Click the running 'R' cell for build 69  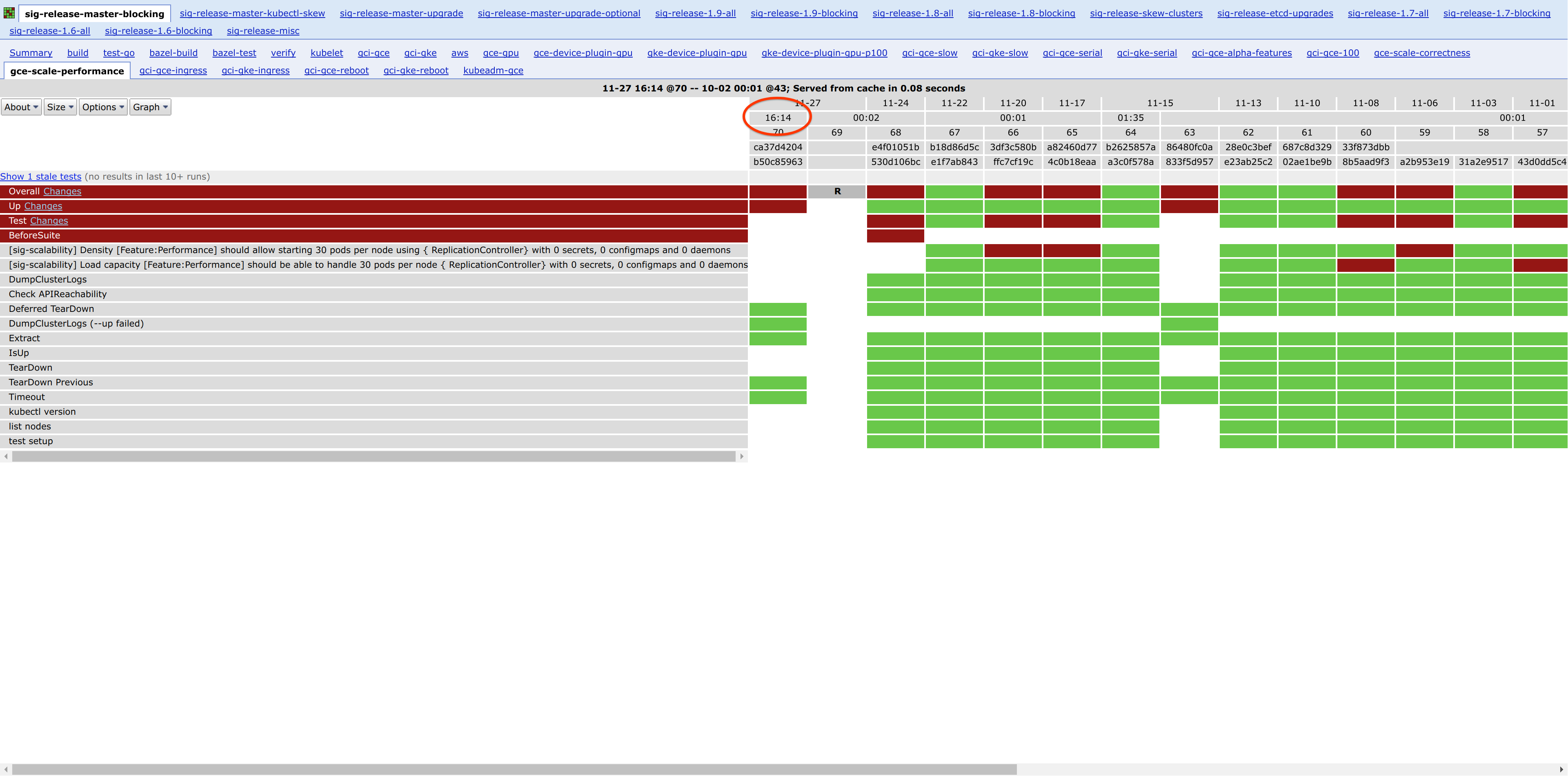tap(837, 192)
